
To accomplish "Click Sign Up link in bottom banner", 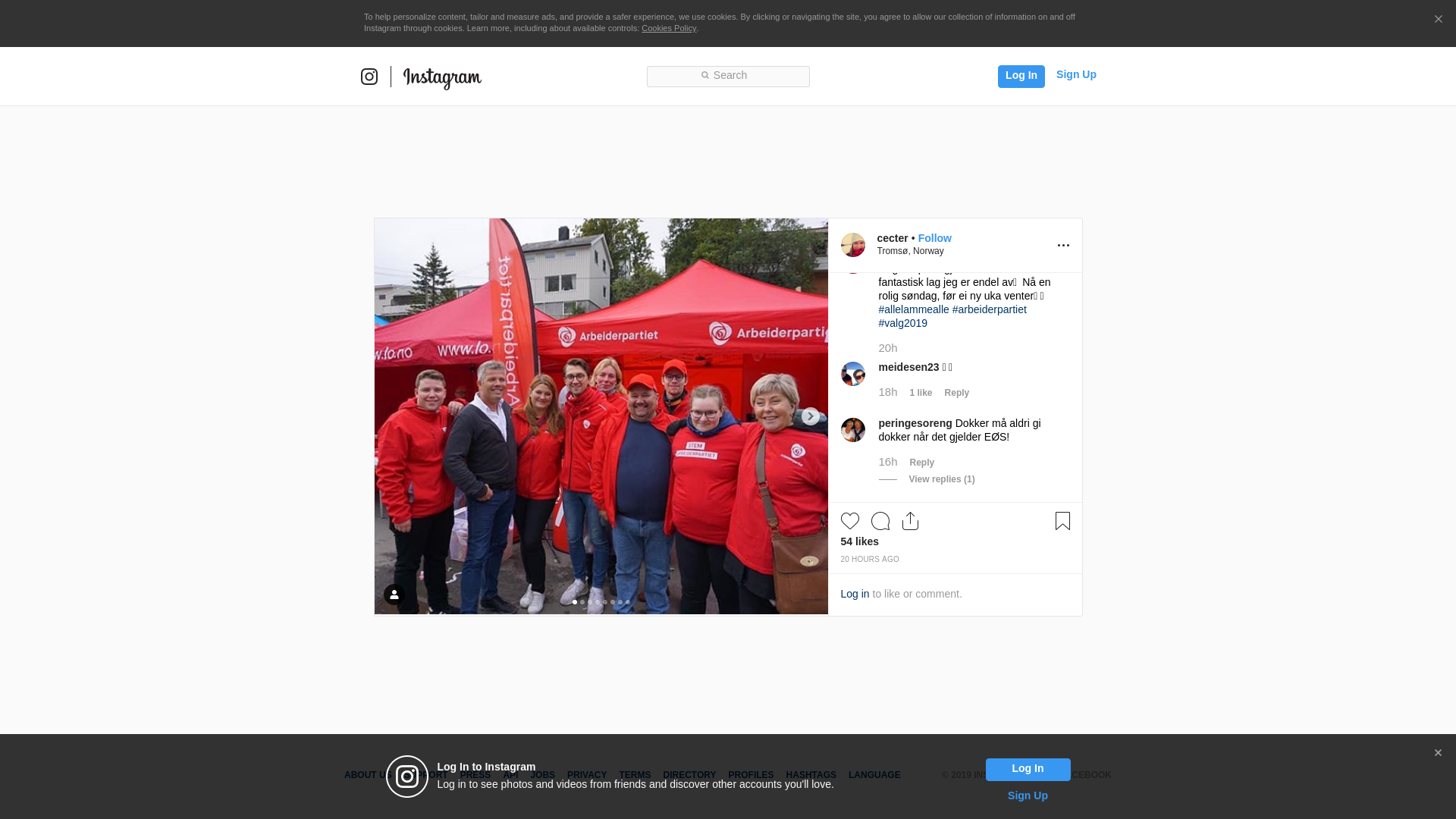I will click(1028, 795).
